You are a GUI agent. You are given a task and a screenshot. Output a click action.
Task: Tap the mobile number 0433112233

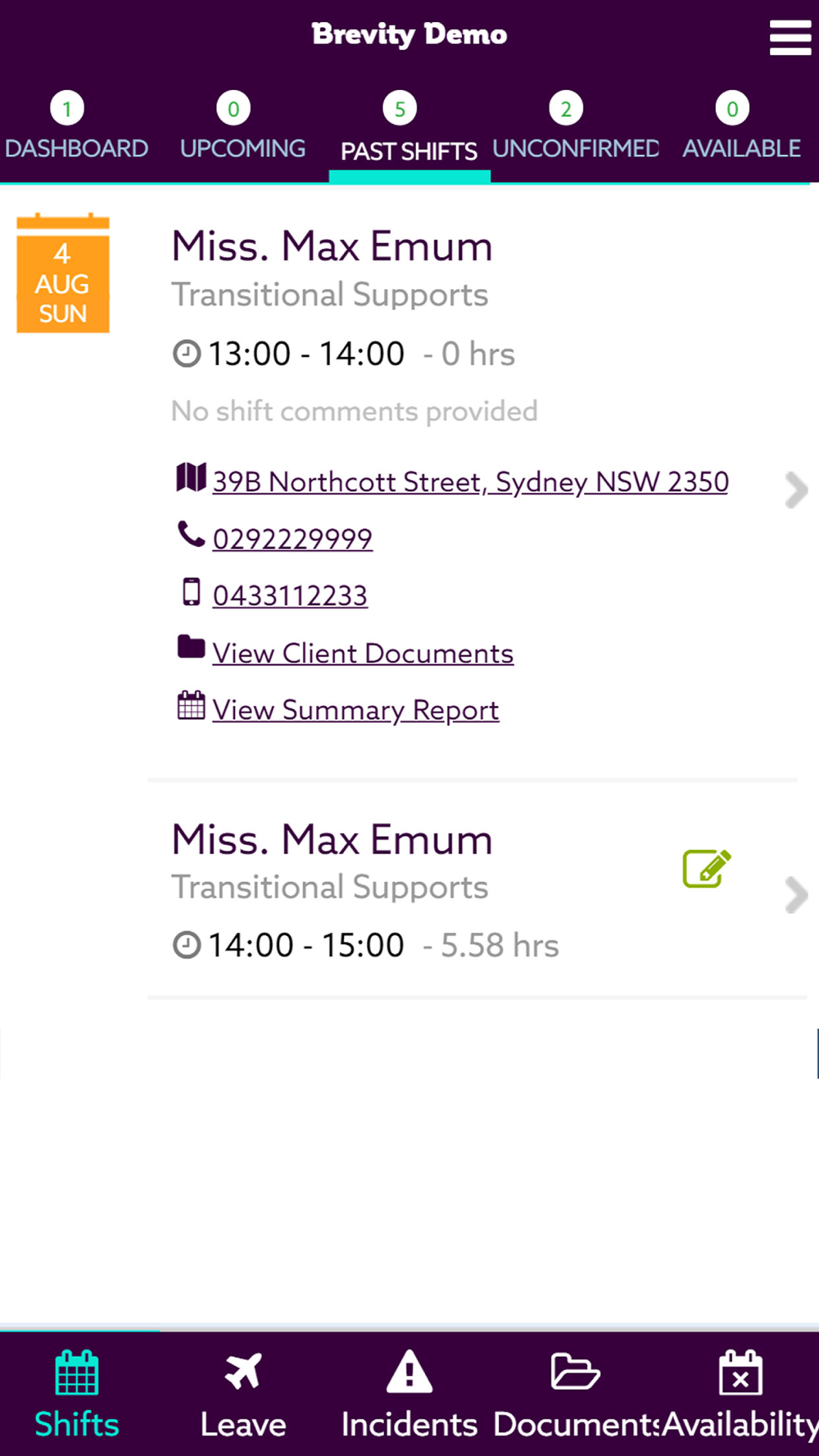pos(290,595)
